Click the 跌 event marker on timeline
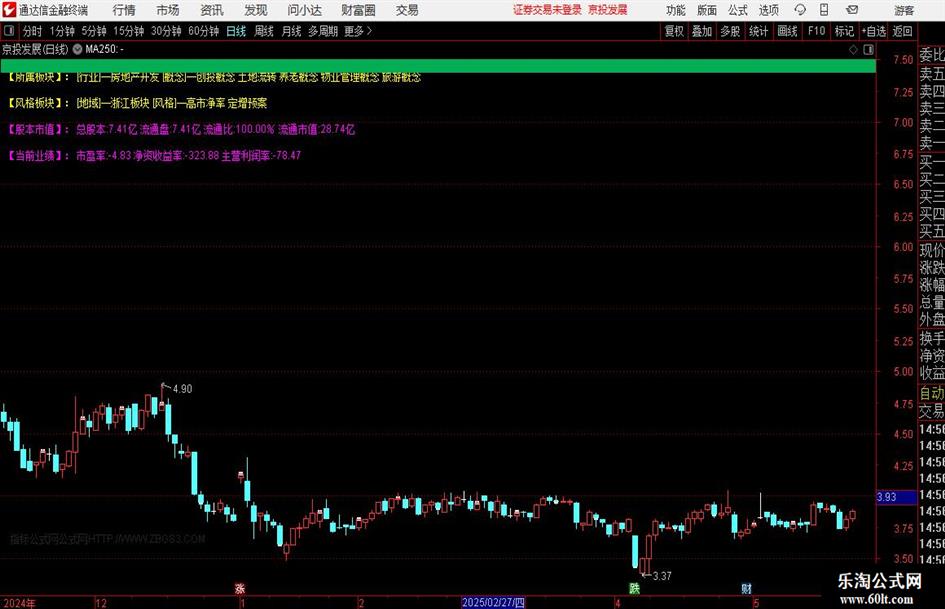945x609 pixels. pyautogui.click(x=634, y=588)
